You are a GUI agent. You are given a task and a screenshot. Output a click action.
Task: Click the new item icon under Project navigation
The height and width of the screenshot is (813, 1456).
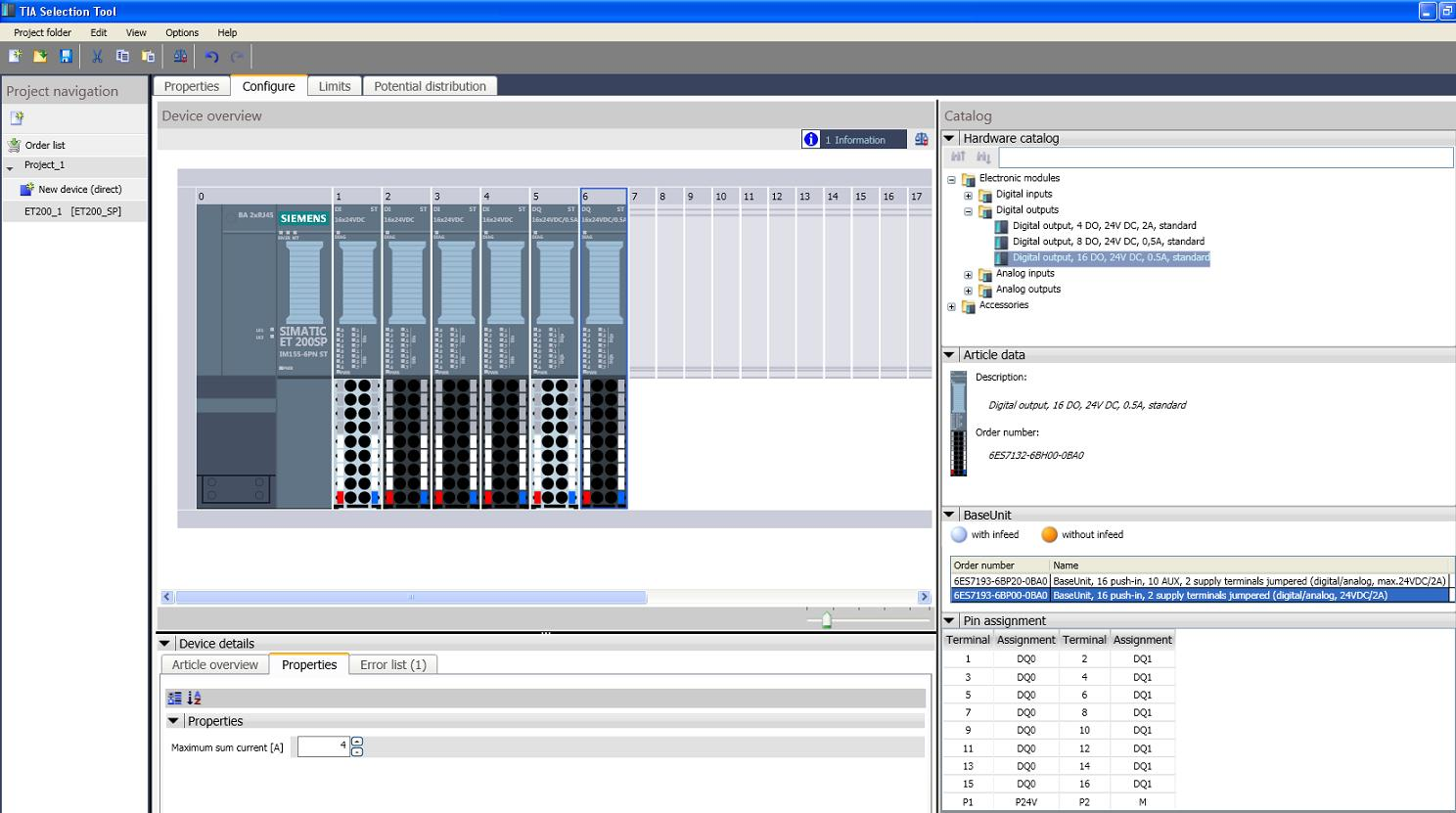pyautogui.click(x=17, y=118)
